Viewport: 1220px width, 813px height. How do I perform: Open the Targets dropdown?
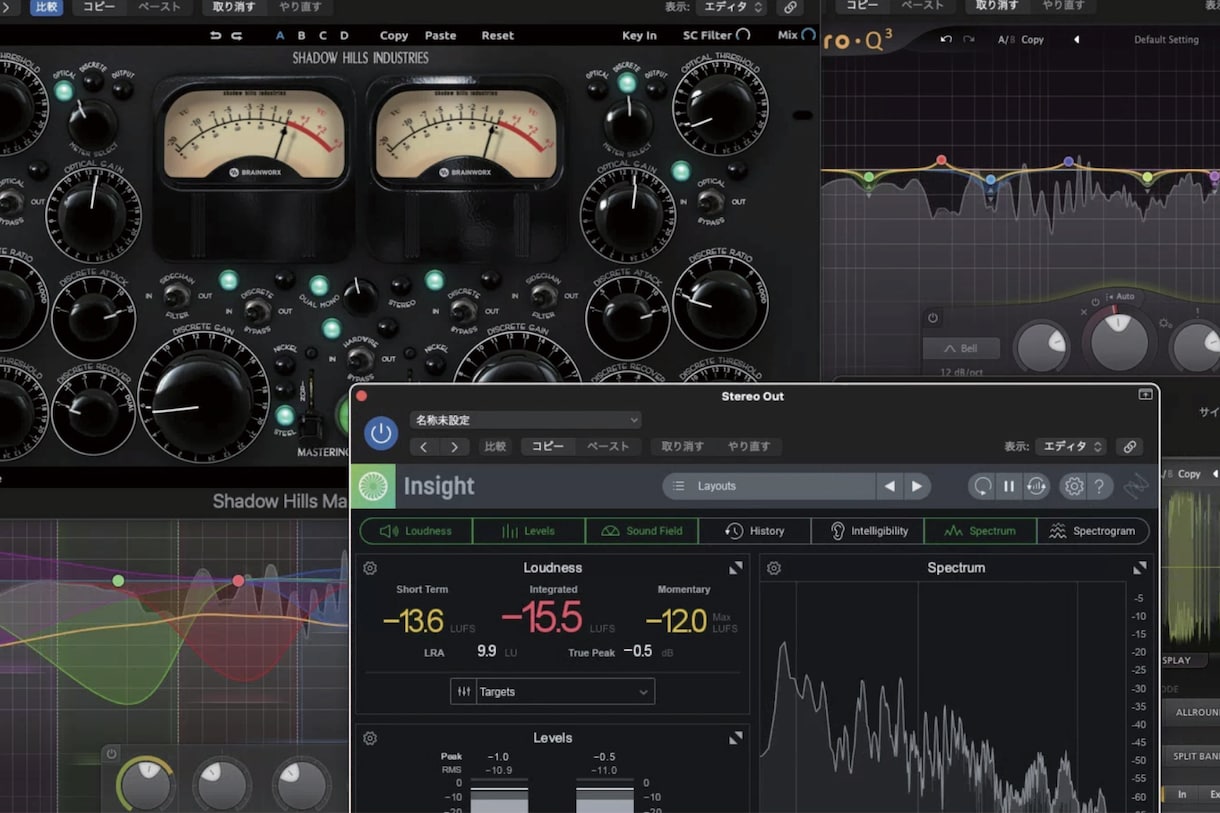click(x=552, y=691)
